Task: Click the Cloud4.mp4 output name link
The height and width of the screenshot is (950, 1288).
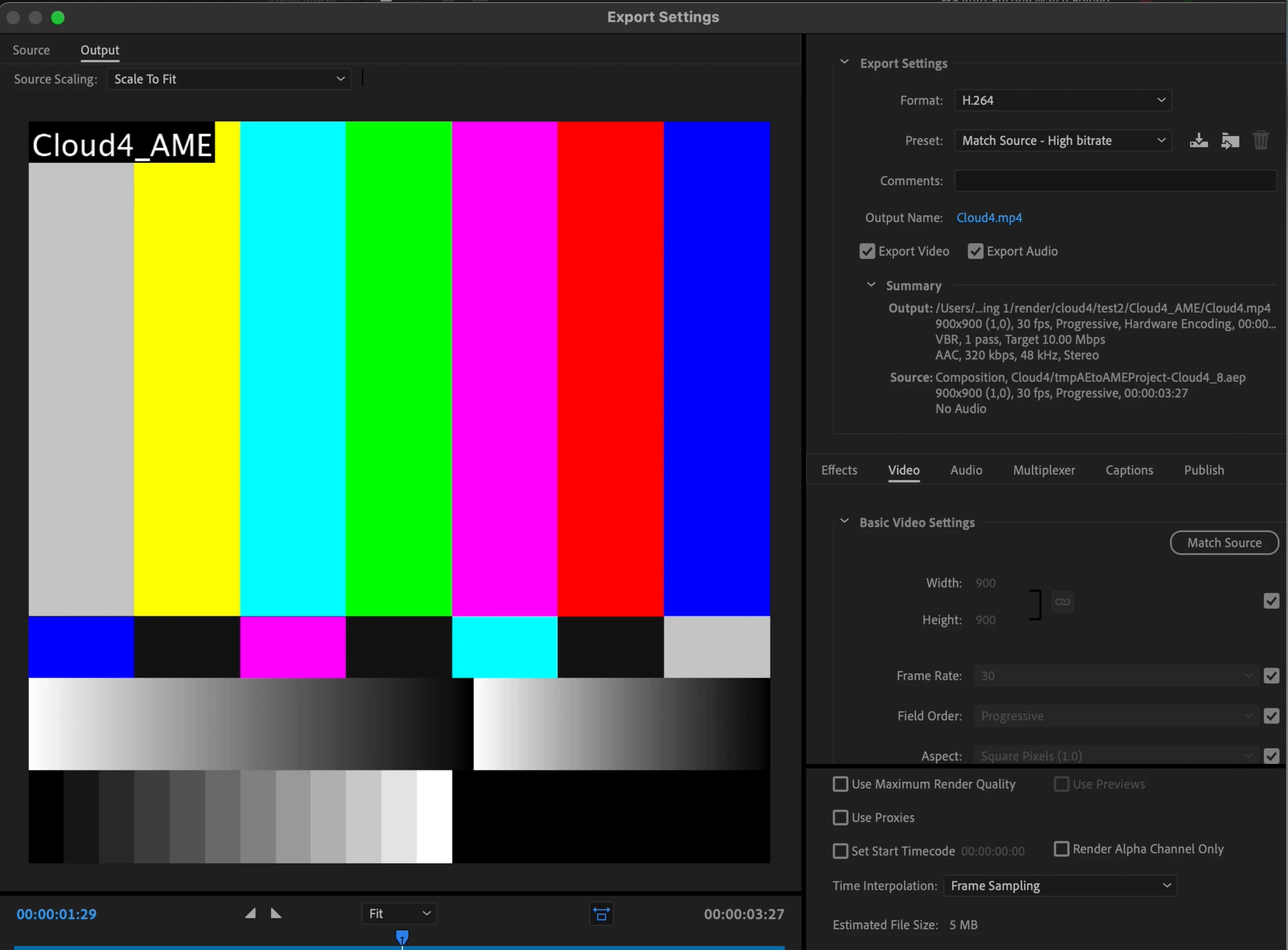Action: pos(989,217)
